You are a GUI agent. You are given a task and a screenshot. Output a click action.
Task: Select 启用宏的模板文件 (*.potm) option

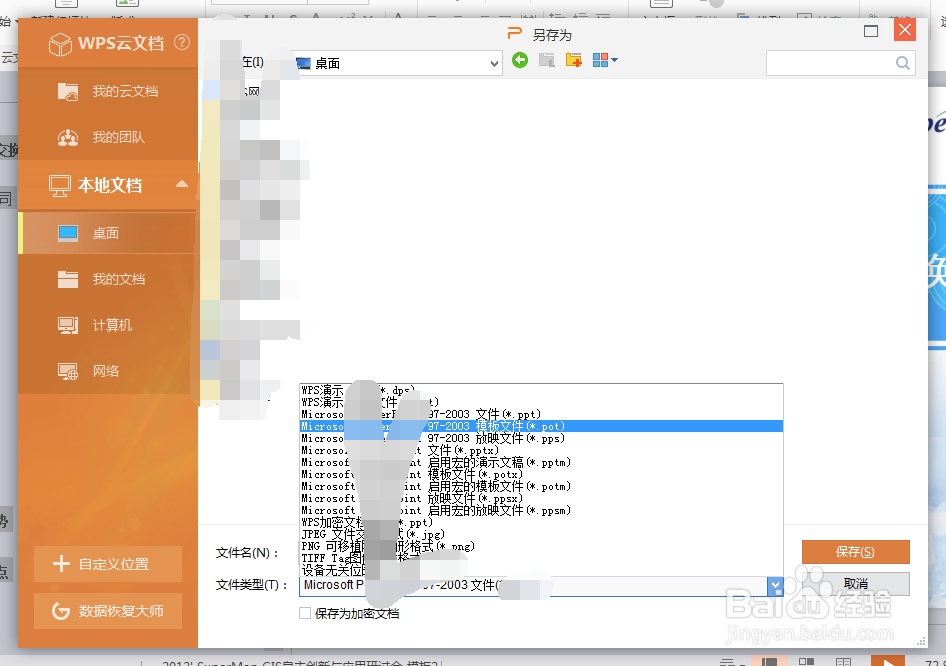(x=541, y=486)
